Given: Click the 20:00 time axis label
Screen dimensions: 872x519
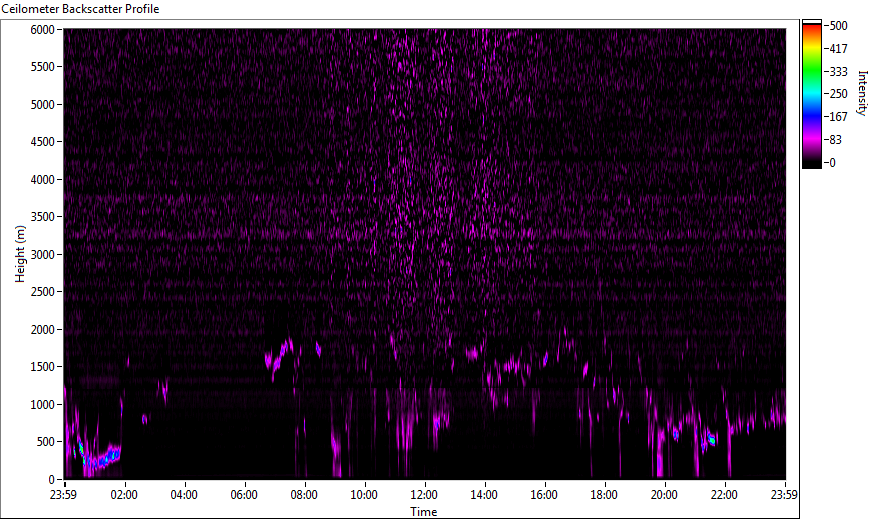Looking at the screenshot, I should pos(664,495).
